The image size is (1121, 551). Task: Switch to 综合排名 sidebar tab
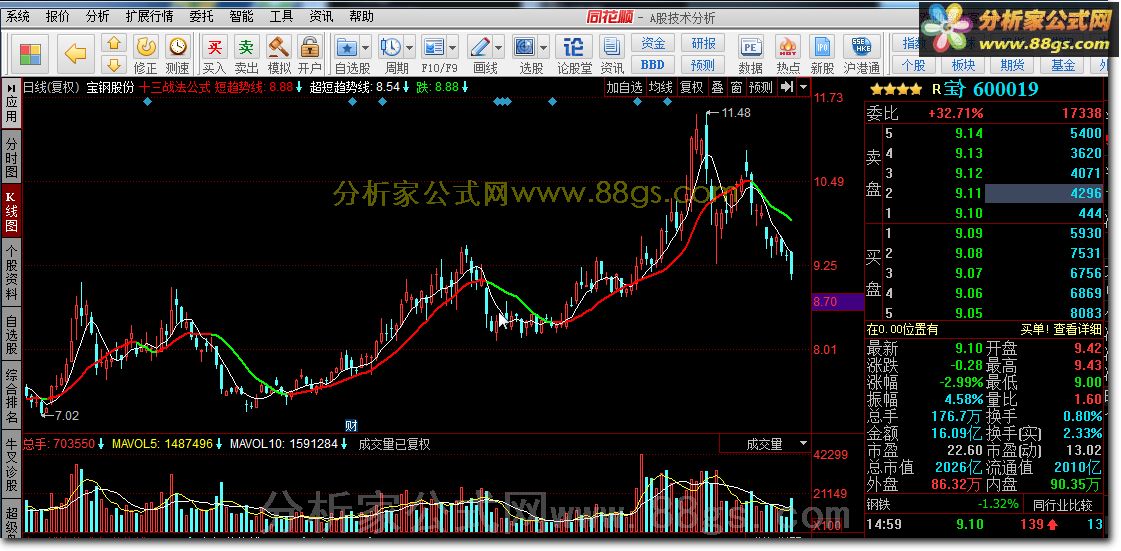[11, 394]
